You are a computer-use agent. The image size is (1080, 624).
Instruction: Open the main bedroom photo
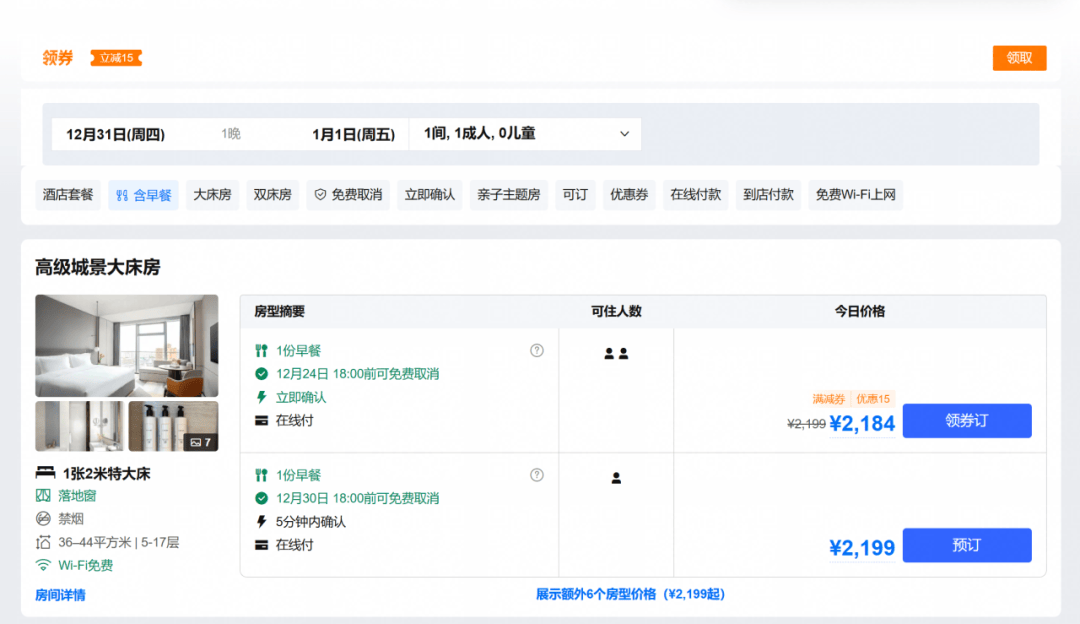tap(127, 346)
